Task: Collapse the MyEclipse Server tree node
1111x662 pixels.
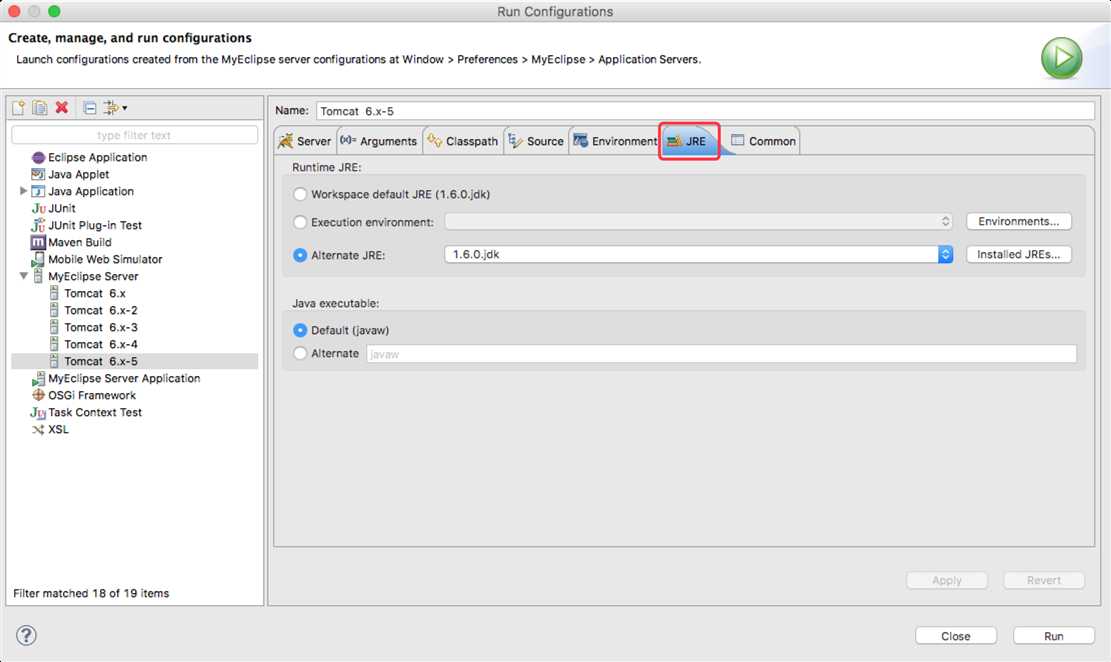Action: pyautogui.click(x=23, y=276)
